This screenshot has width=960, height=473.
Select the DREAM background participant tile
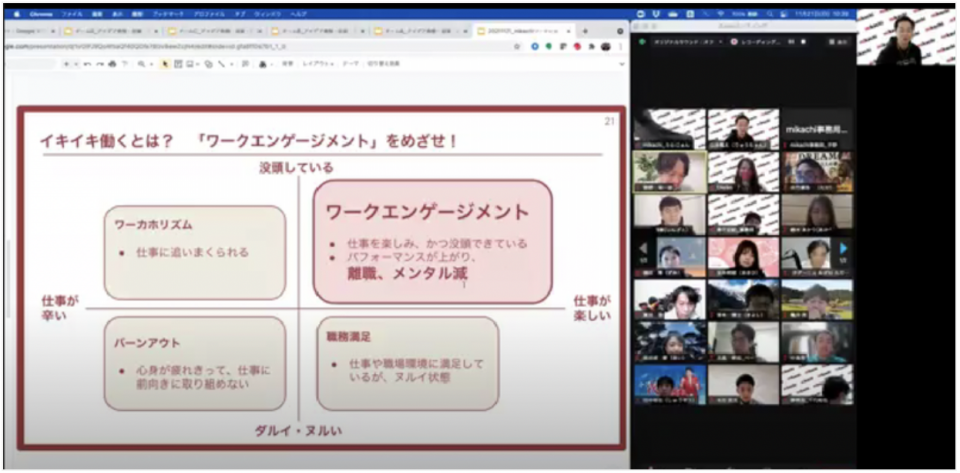[817, 172]
